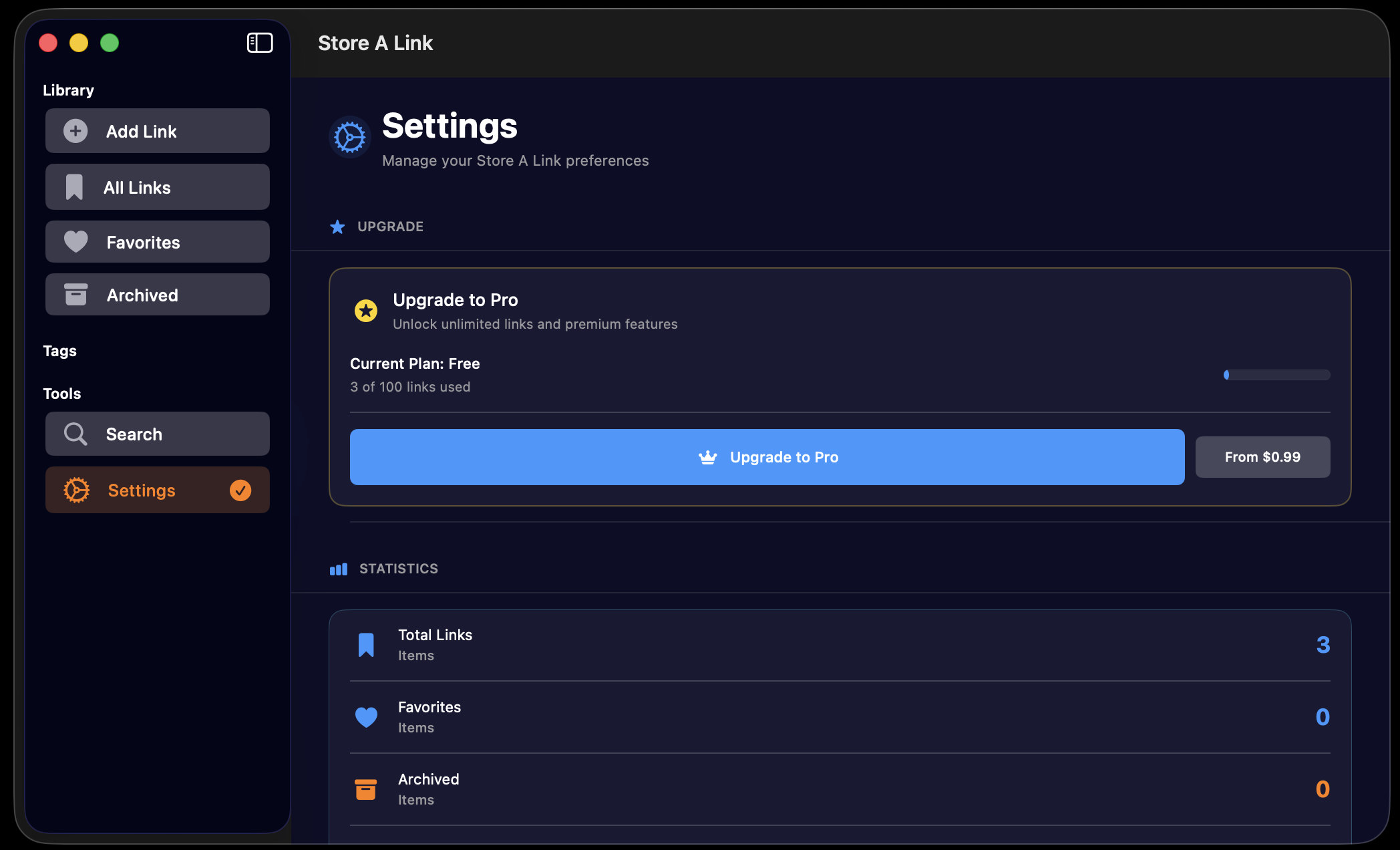
Task: Click the Library section header
Action: [68, 90]
